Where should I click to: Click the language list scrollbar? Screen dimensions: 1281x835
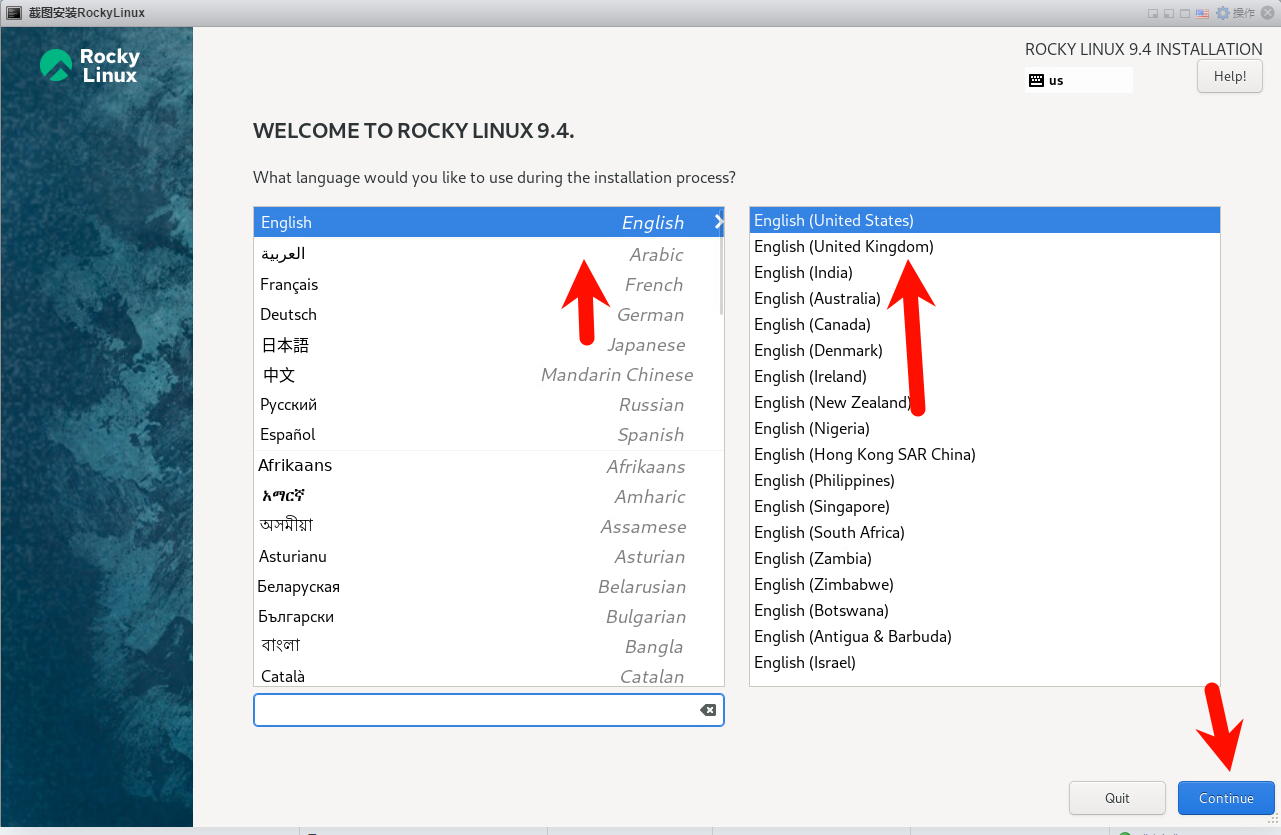tap(721, 277)
